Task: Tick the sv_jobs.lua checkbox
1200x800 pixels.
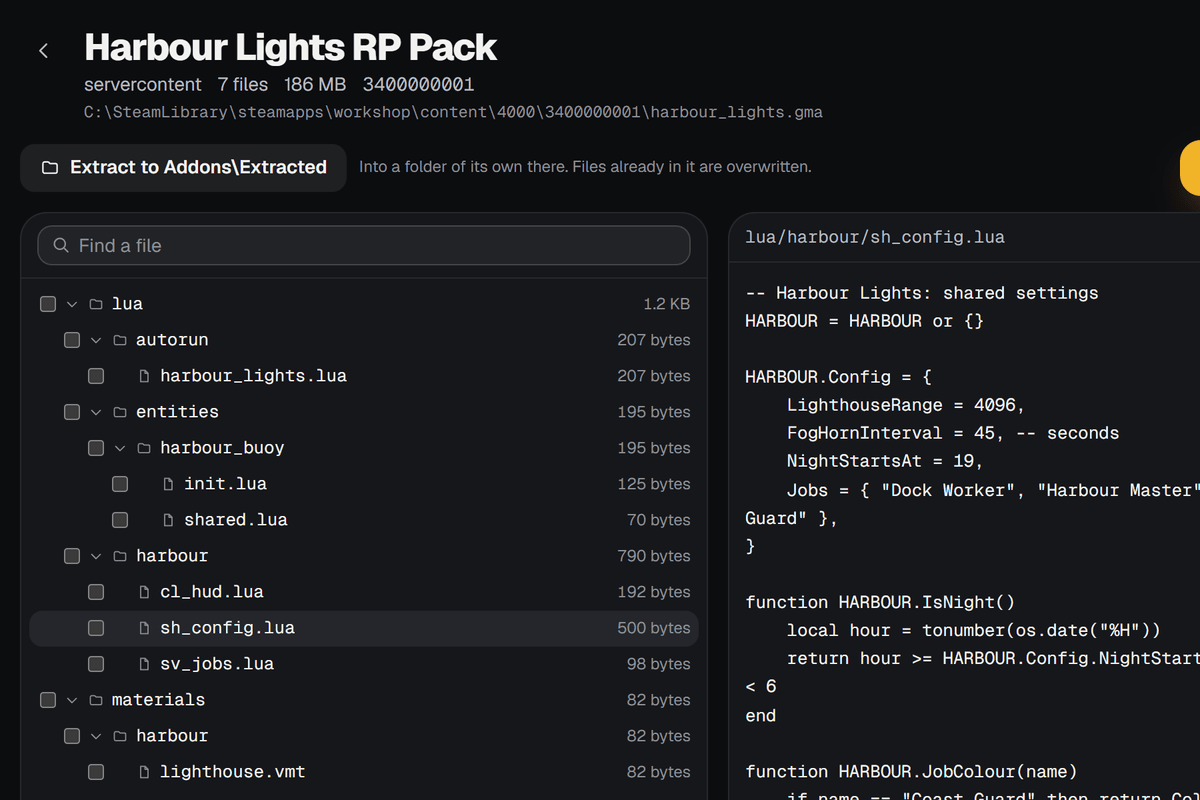Action: [96, 664]
